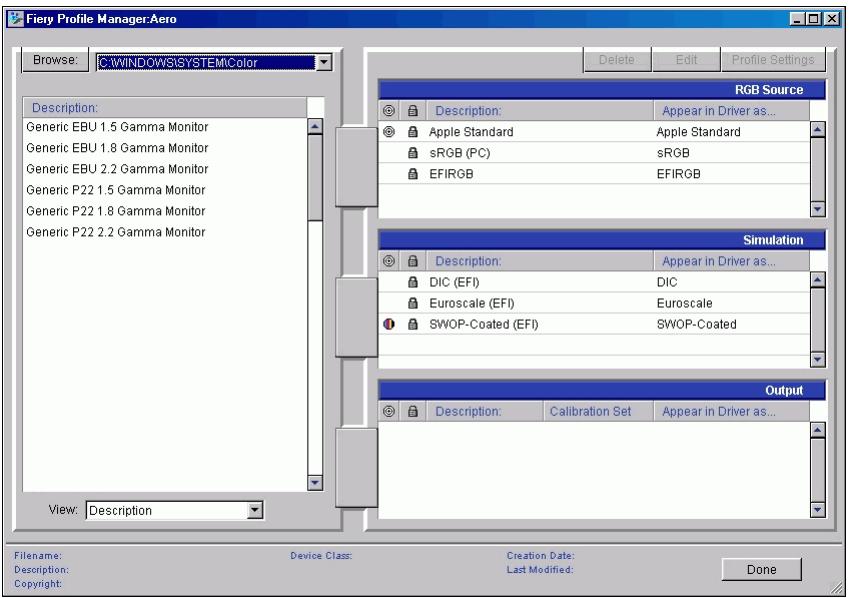Viewport: 850px width, 598px height.
Task: Click Description column header in left list
Action: [164, 107]
